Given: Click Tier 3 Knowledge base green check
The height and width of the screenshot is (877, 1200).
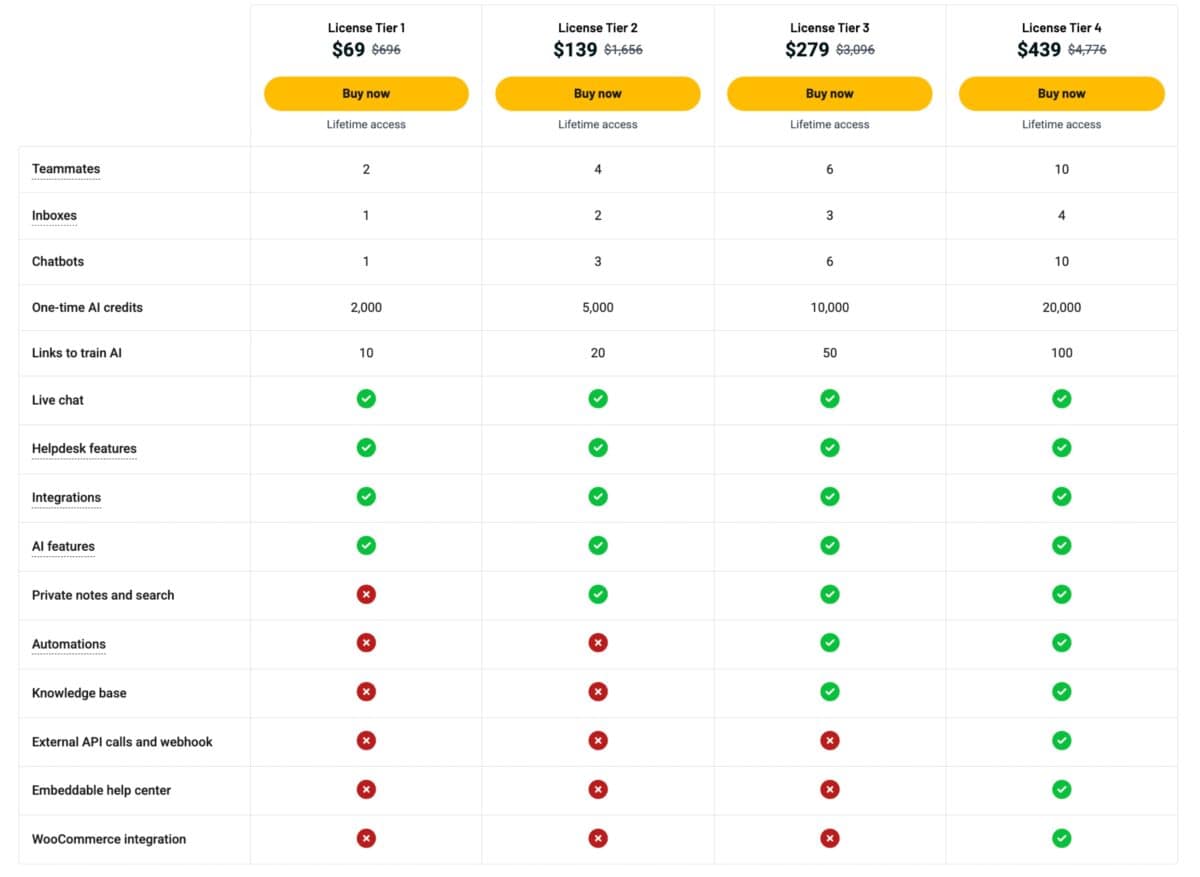Looking at the screenshot, I should (x=829, y=691).
